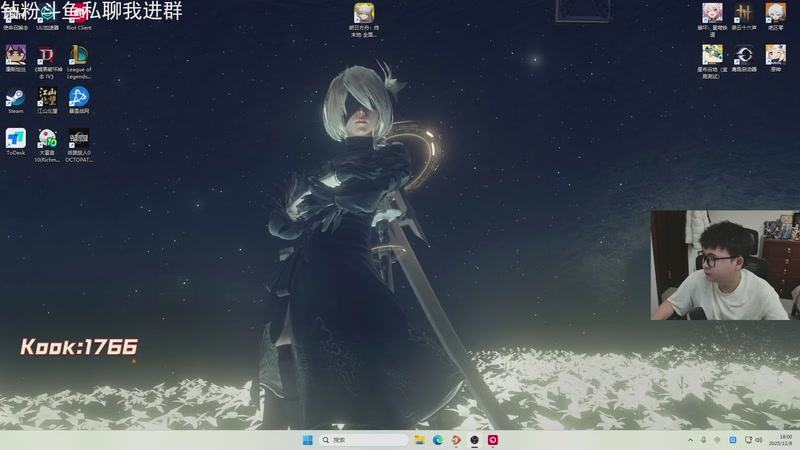The height and width of the screenshot is (450, 800).
Task: Click the taskbar search box
Action: pos(363,440)
